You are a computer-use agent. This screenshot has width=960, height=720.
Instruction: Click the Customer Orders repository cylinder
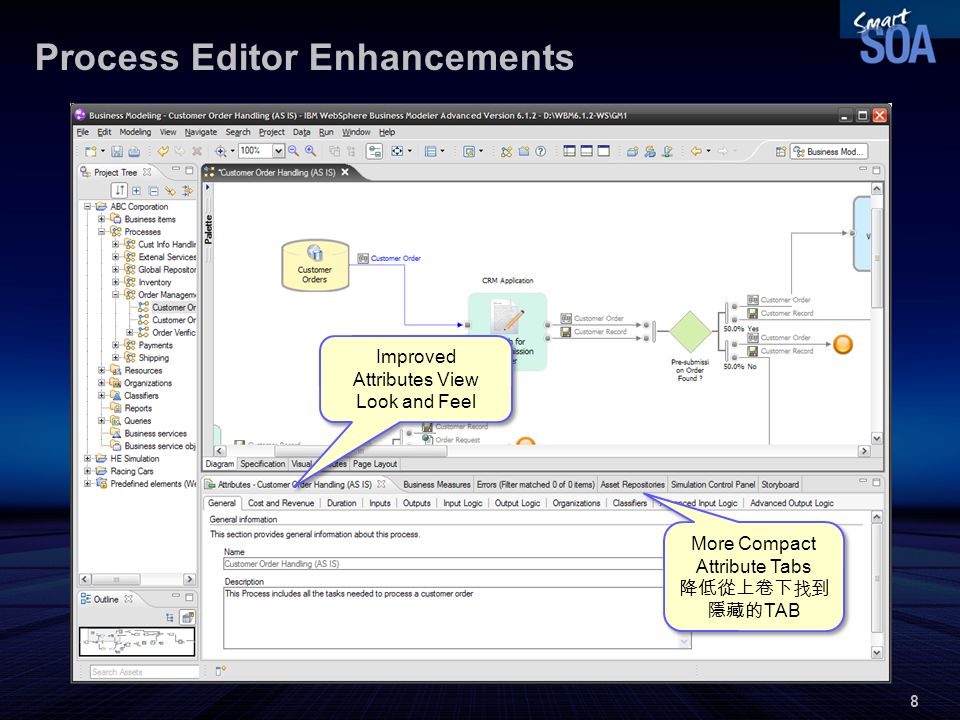tap(315, 265)
